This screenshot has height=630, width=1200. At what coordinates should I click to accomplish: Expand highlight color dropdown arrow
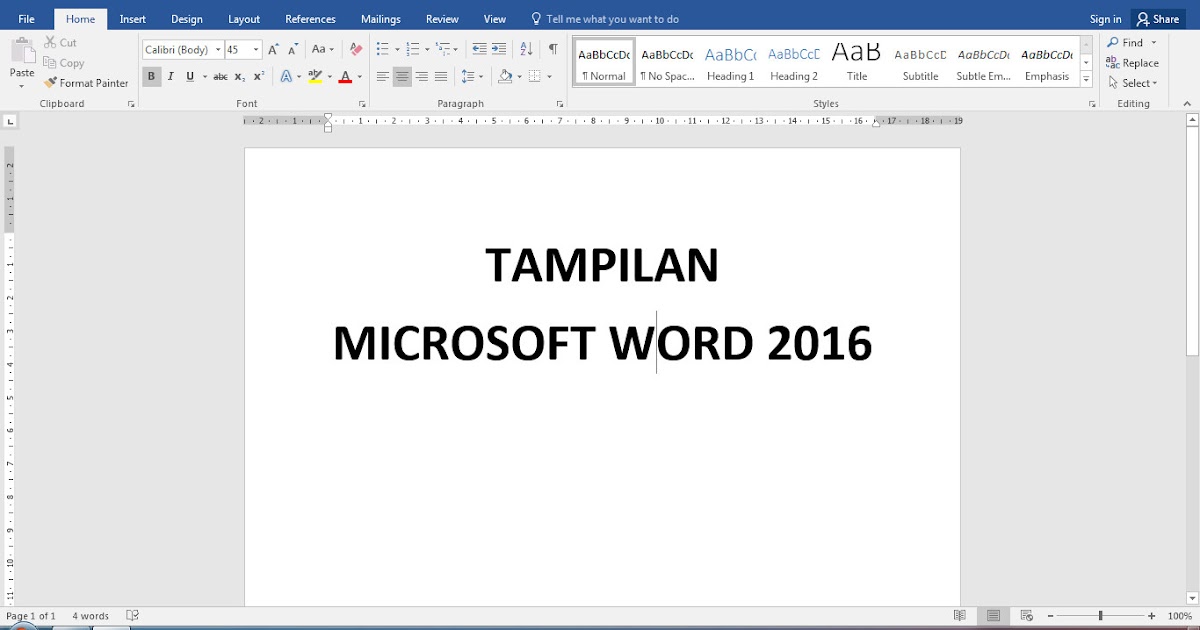tap(329, 77)
